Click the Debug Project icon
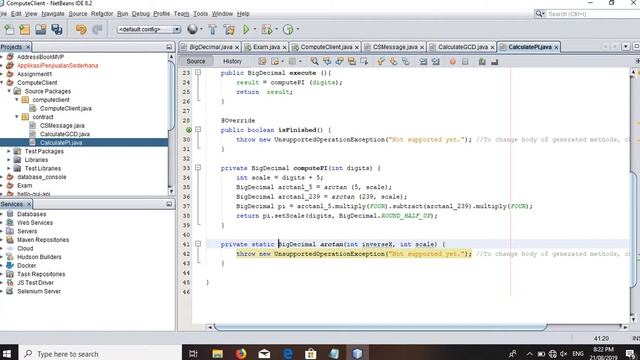 267,29
